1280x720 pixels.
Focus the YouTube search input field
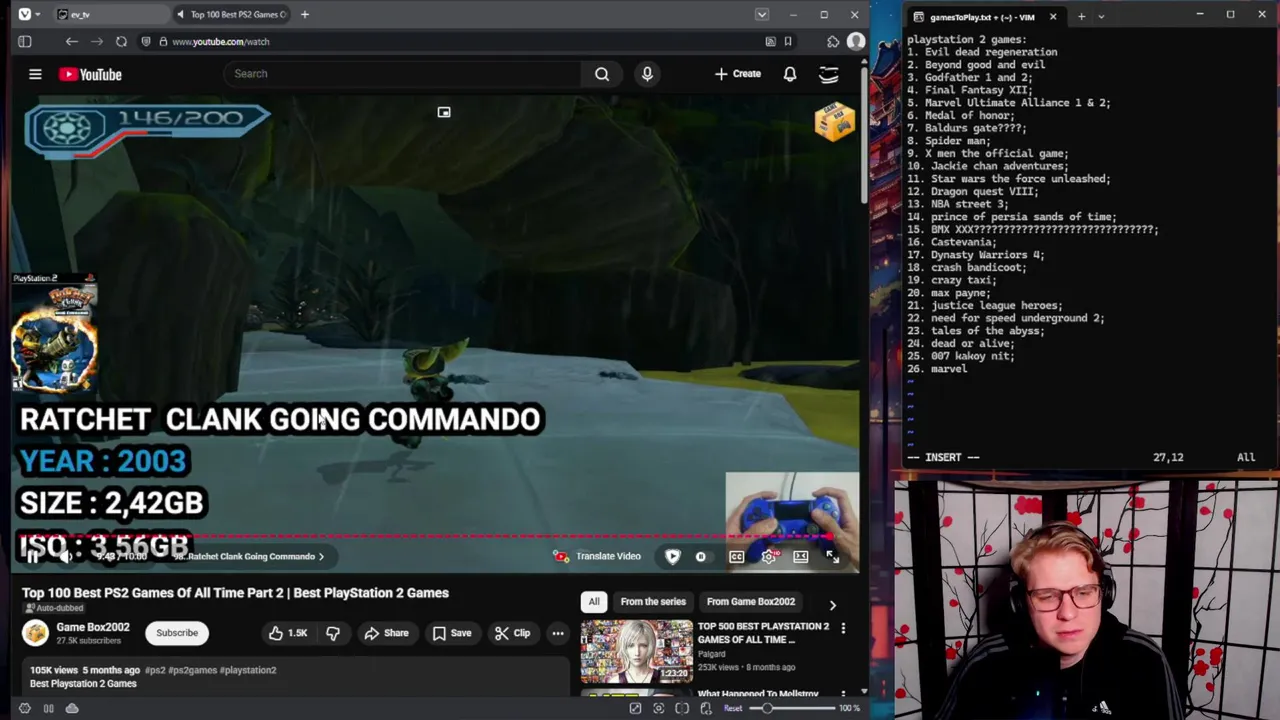click(404, 73)
